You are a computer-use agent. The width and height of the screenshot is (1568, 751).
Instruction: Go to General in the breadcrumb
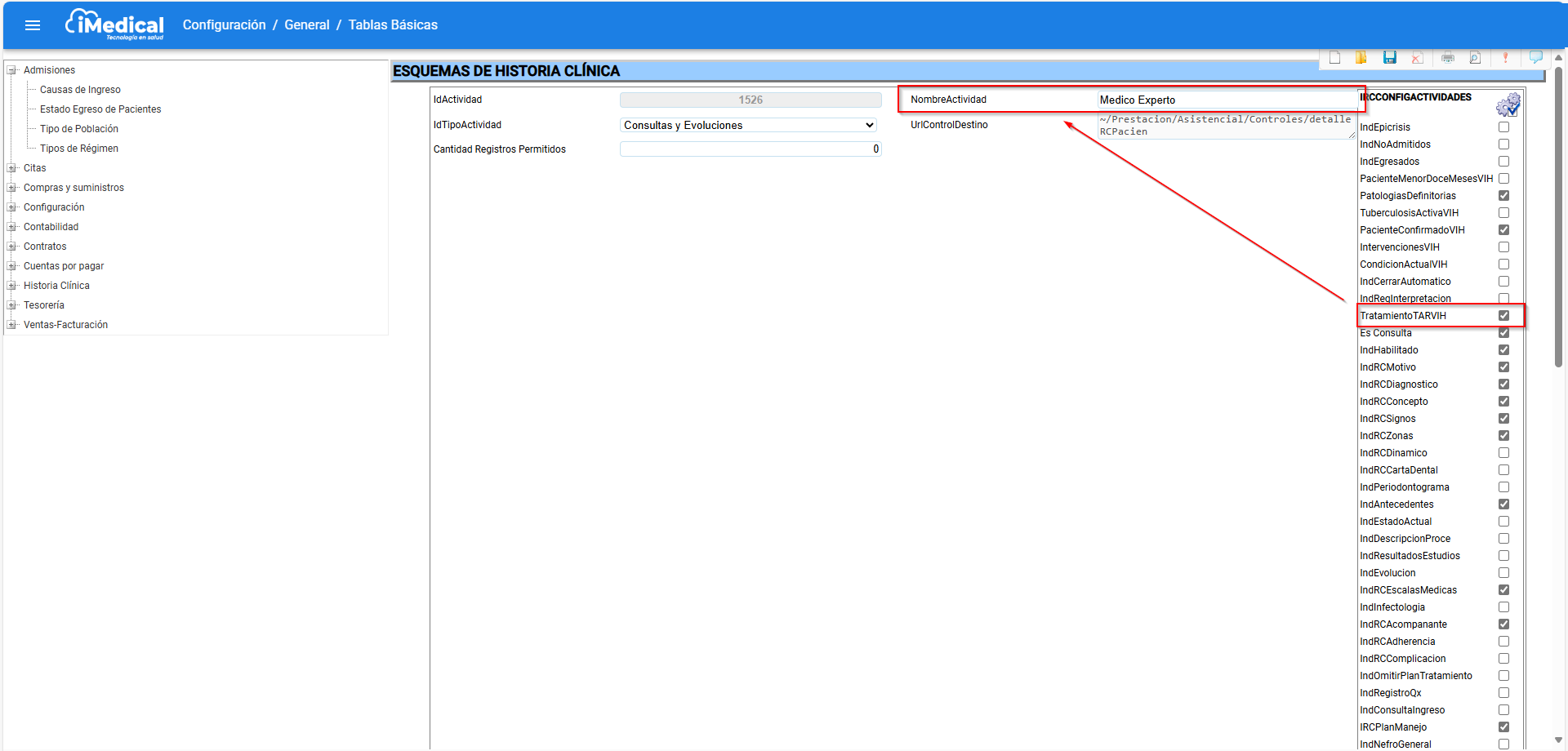pyautogui.click(x=306, y=25)
